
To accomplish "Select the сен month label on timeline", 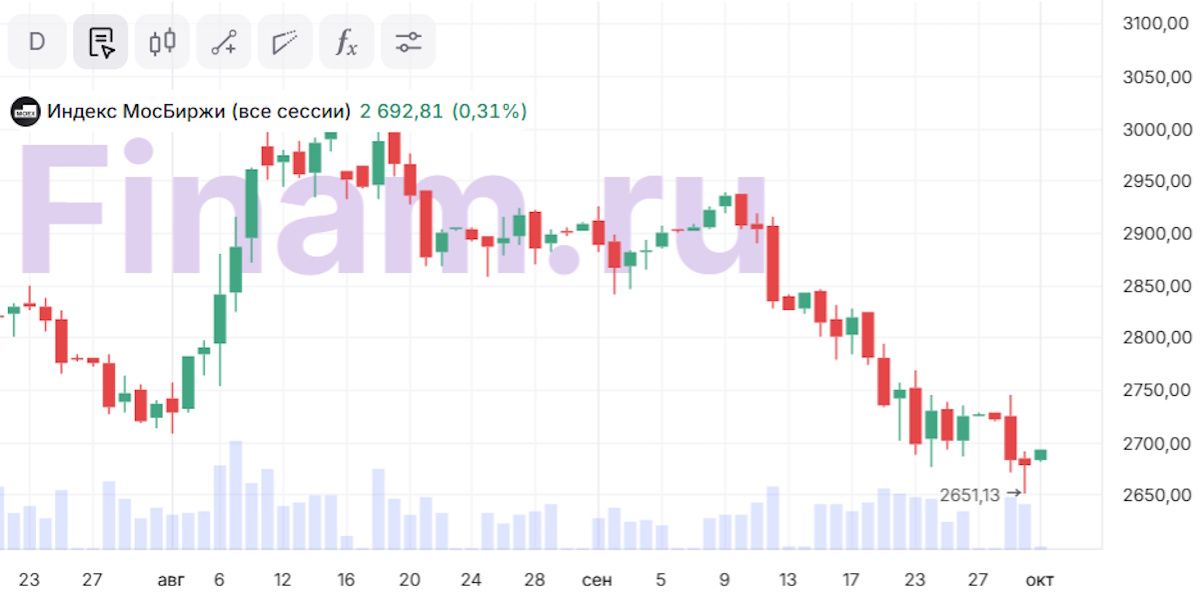I will pyautogui.click(x=597, y=580).
